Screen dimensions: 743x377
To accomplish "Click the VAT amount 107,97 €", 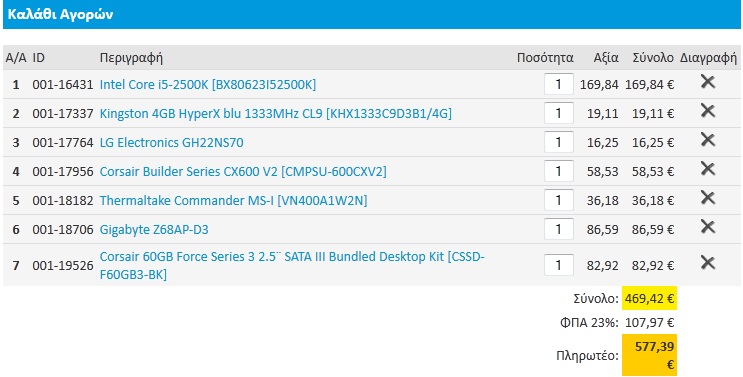I will click(x=650, y=323).
